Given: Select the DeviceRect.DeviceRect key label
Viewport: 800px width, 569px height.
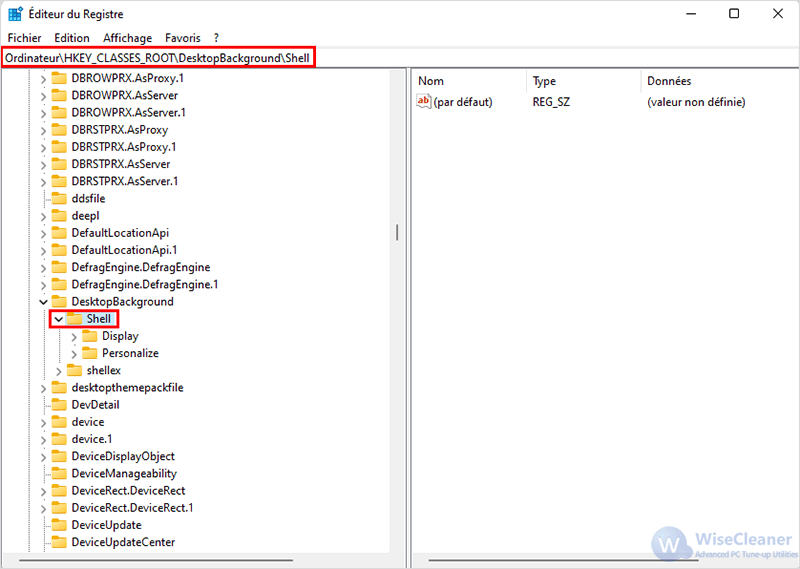Looking at the screenshot, I should pos(128,490).
